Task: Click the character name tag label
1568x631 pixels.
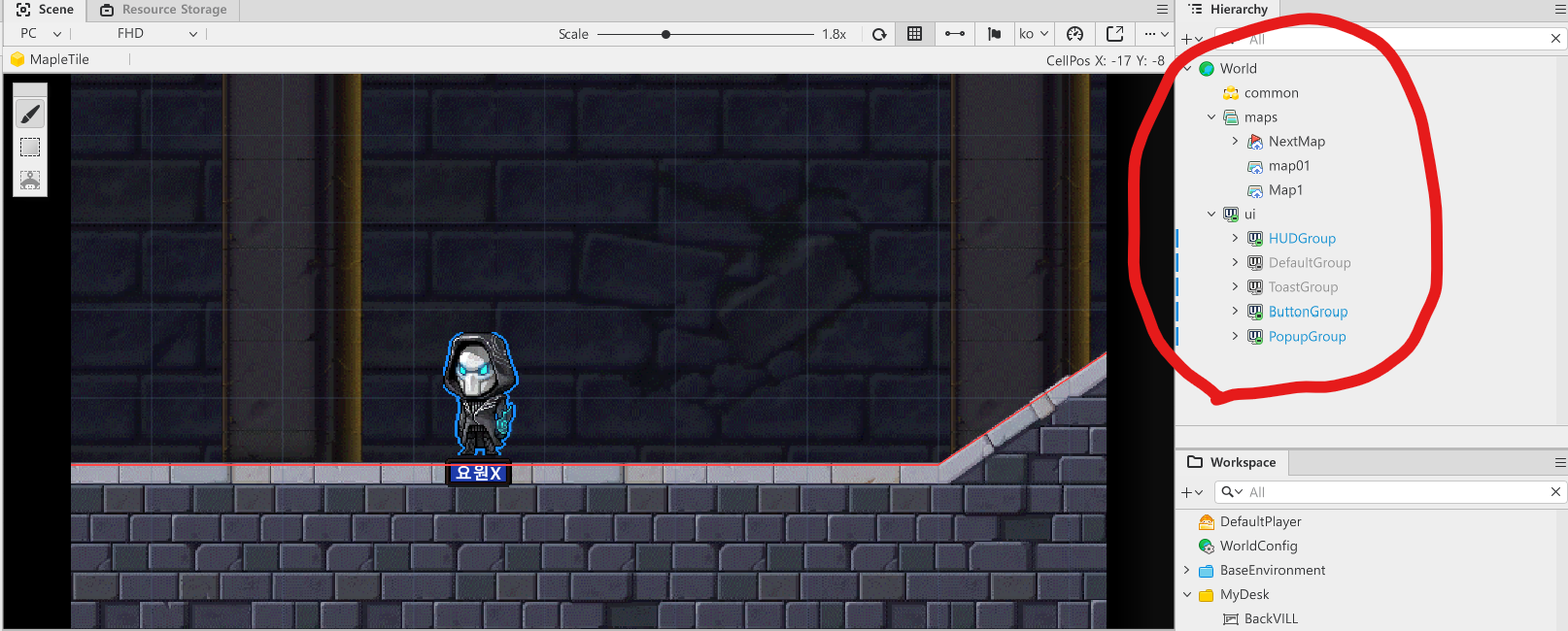Action: pos(479,473)
